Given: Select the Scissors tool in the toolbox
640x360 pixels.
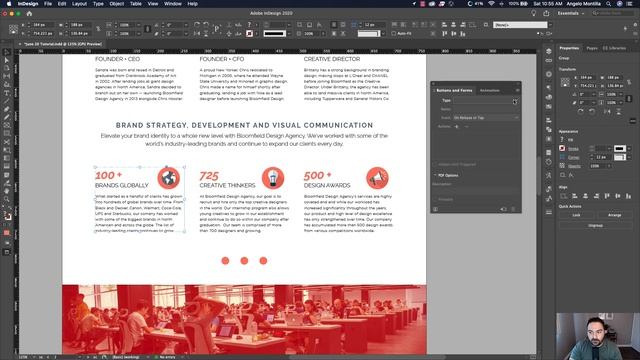Looking at the screenshot, I should click(x=7, y=142).
